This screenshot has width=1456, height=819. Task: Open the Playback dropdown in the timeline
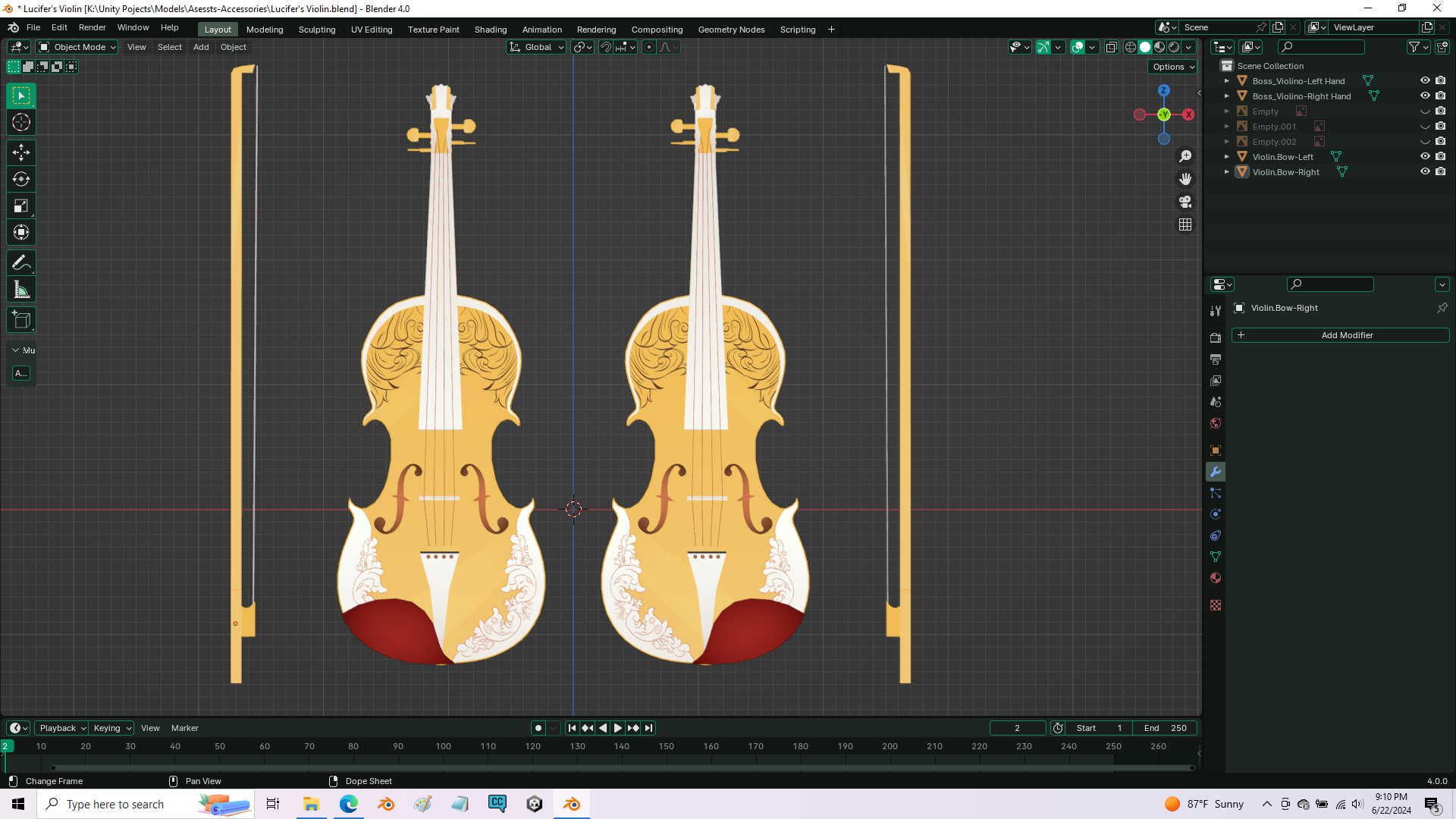(61, 728)
